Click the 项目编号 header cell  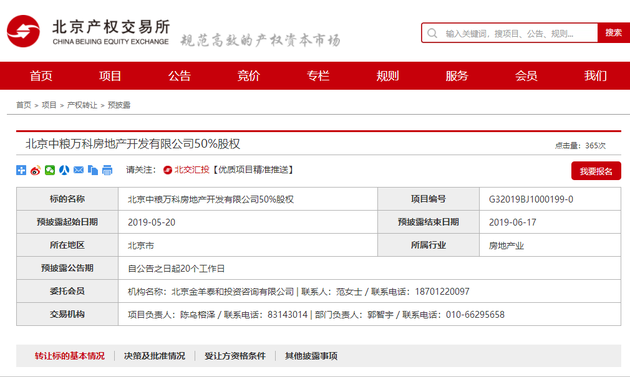point(428,199)
